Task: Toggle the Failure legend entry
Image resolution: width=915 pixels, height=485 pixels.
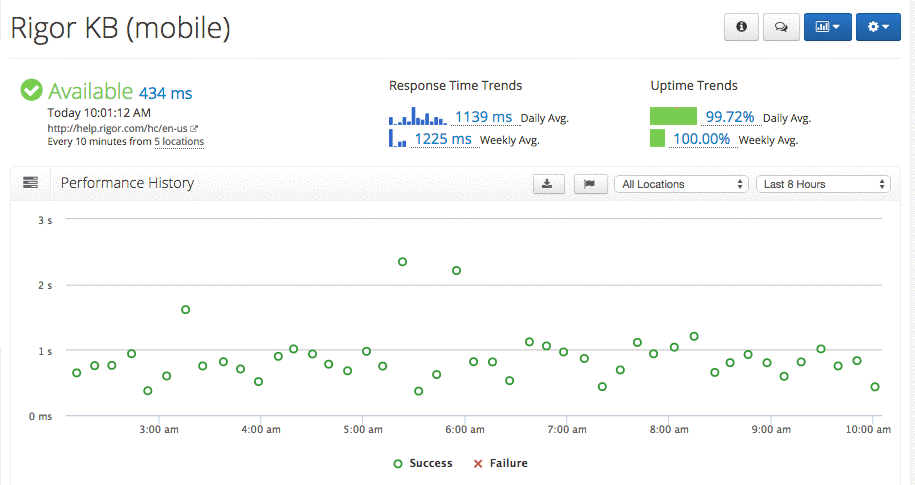Action: (x=500, y=463)
